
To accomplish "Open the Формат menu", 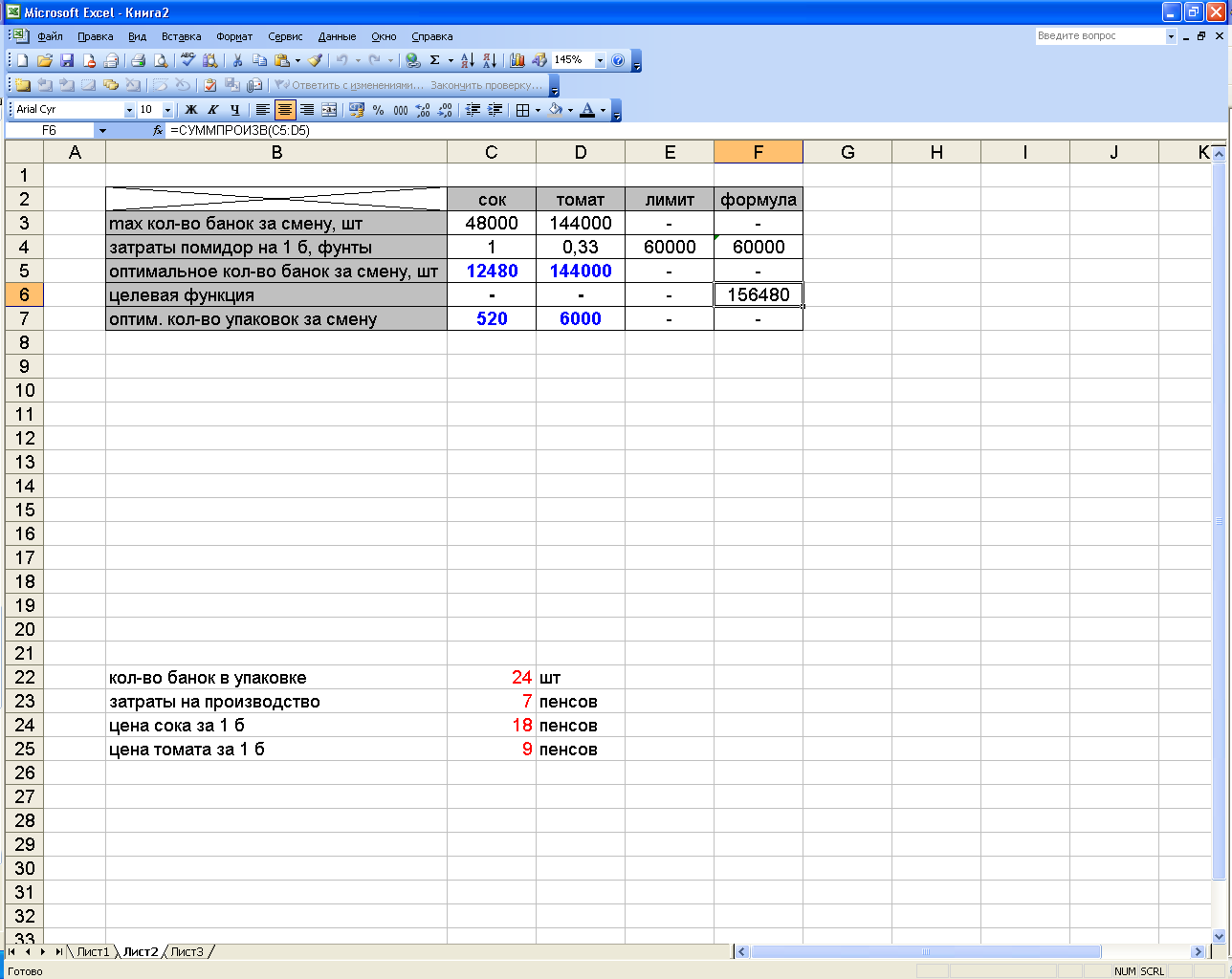I will coord(234,36).
